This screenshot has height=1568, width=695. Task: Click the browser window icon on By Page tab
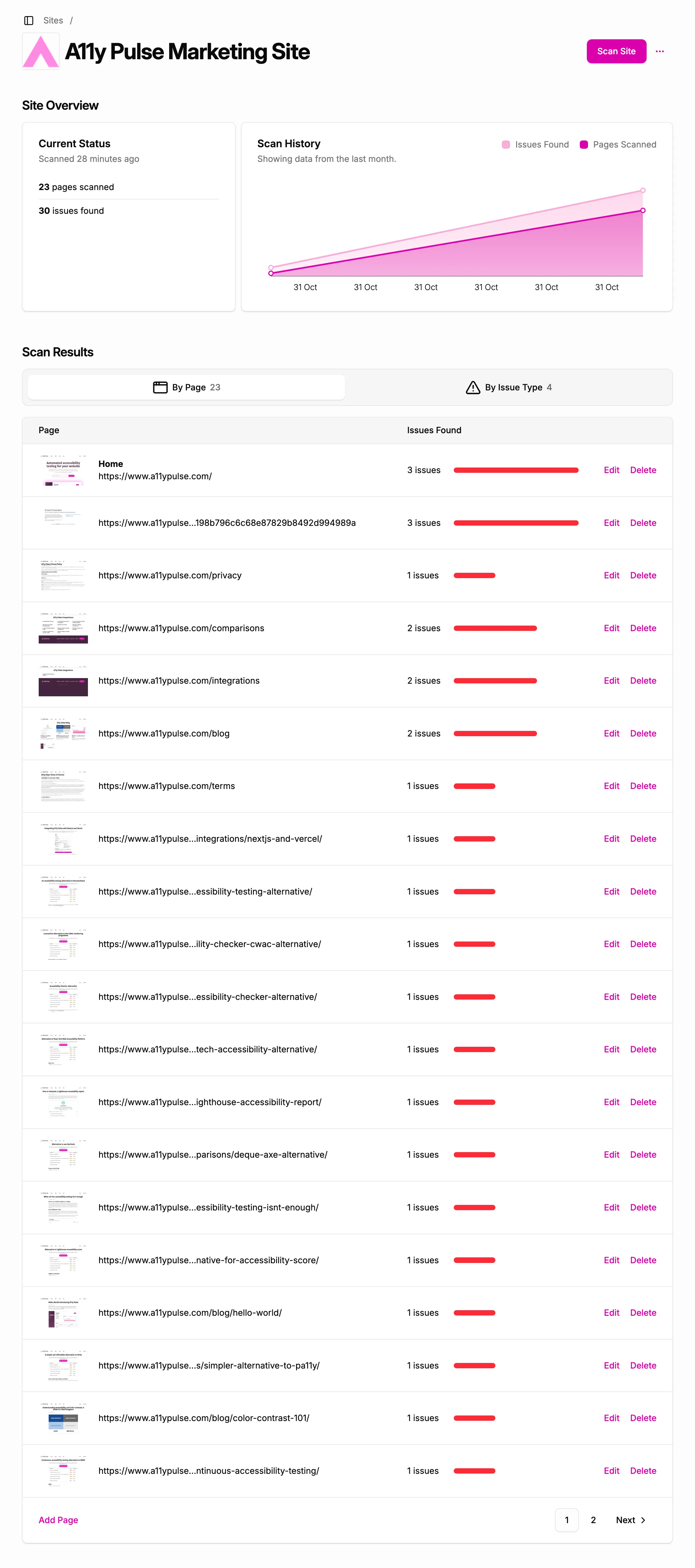160,388
